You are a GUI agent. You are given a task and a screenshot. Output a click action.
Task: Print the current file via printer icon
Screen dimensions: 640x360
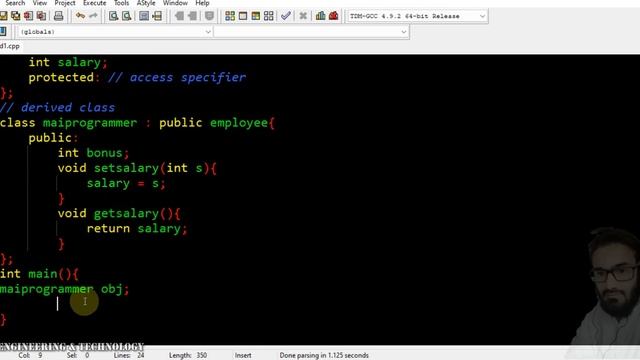(58, 16)
